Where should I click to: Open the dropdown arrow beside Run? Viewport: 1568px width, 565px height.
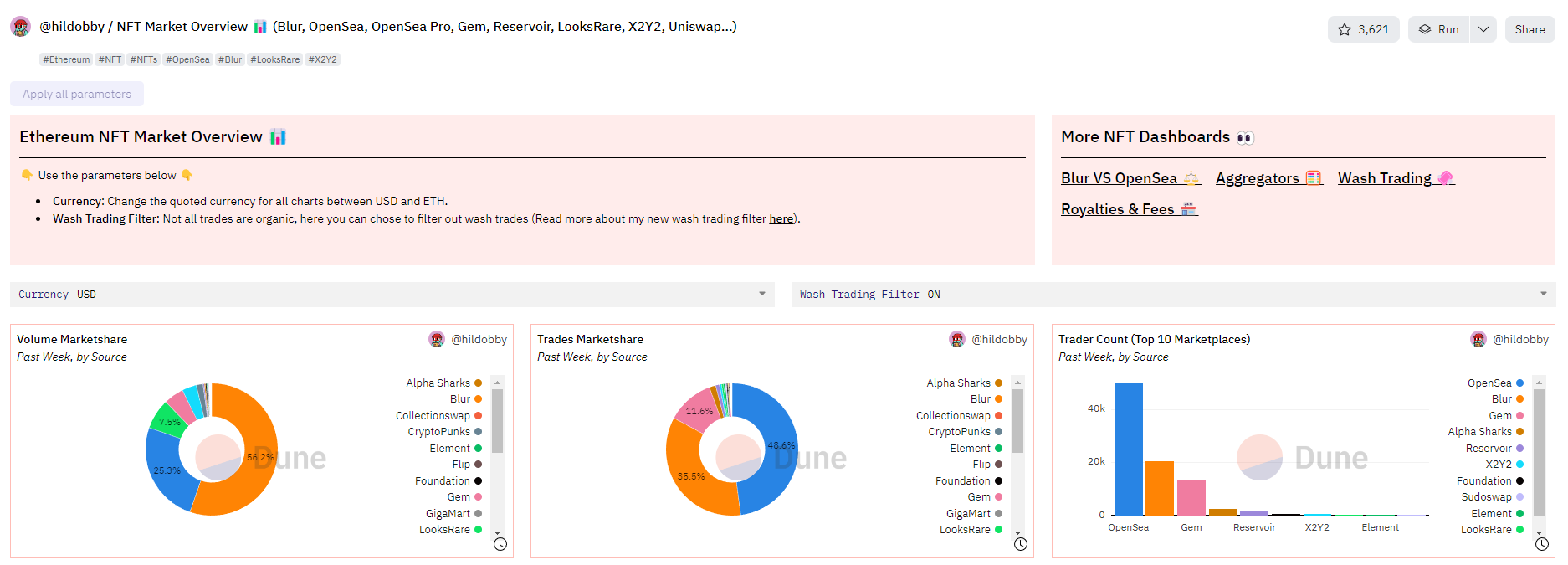pyautogui.click(x=1483, y=29)
